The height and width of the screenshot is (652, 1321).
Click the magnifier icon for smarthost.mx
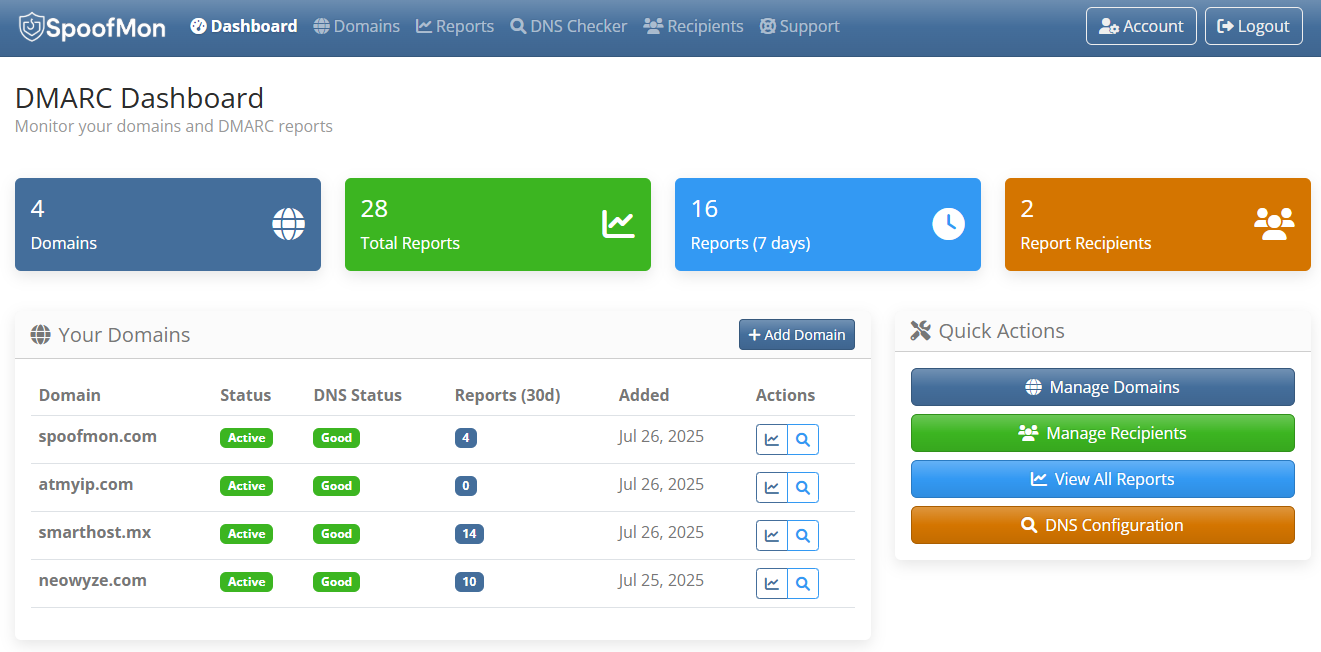(x=803, y=535)
